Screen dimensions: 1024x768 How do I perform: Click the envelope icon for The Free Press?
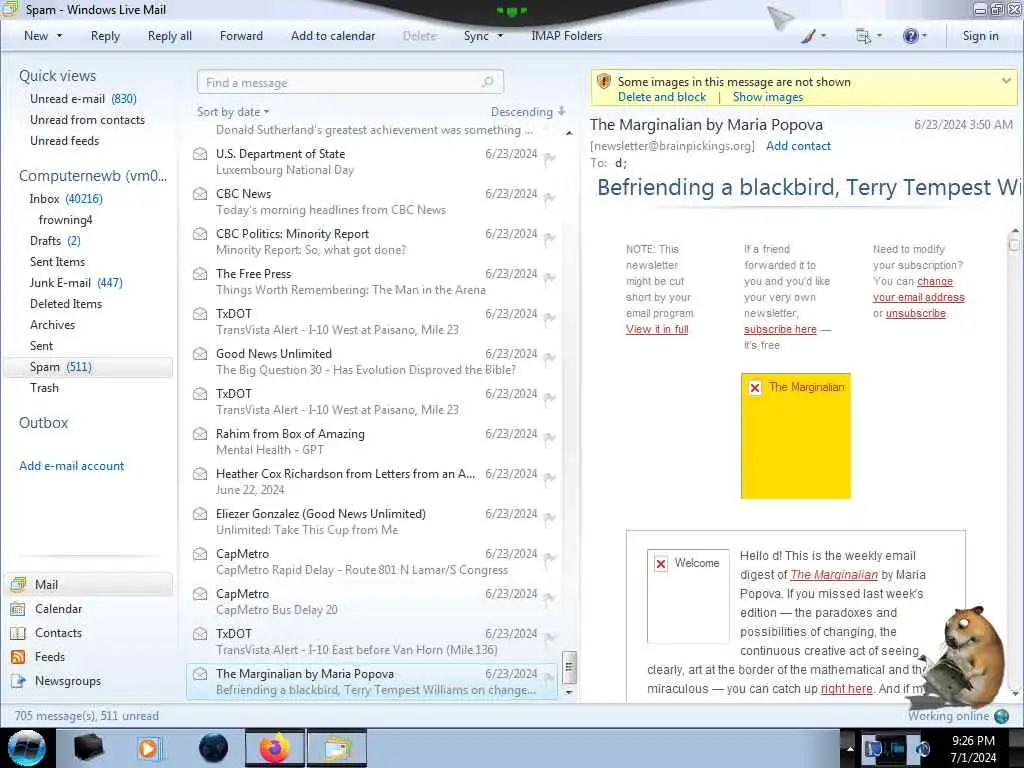[200, 274]
